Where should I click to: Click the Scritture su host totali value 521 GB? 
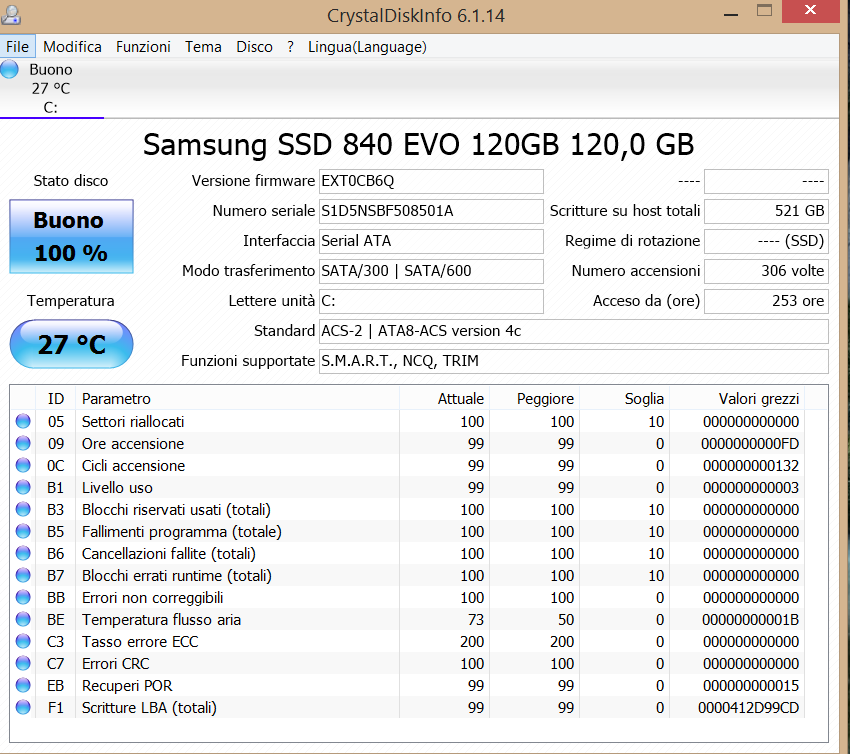tap(766, 211)
